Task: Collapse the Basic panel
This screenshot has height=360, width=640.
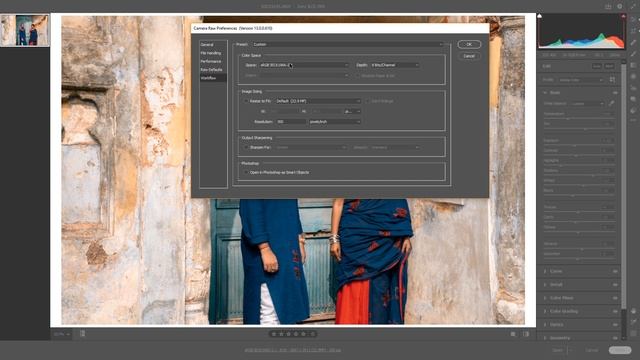Action: pos(545,93)
